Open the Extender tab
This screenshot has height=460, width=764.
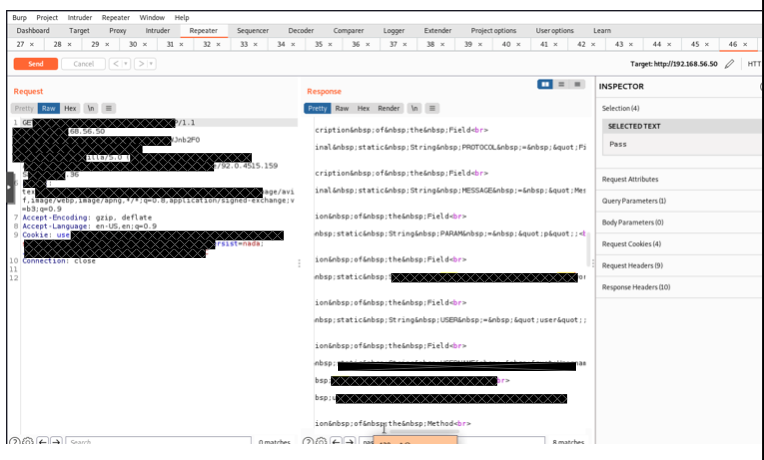(x=438, y=30)
